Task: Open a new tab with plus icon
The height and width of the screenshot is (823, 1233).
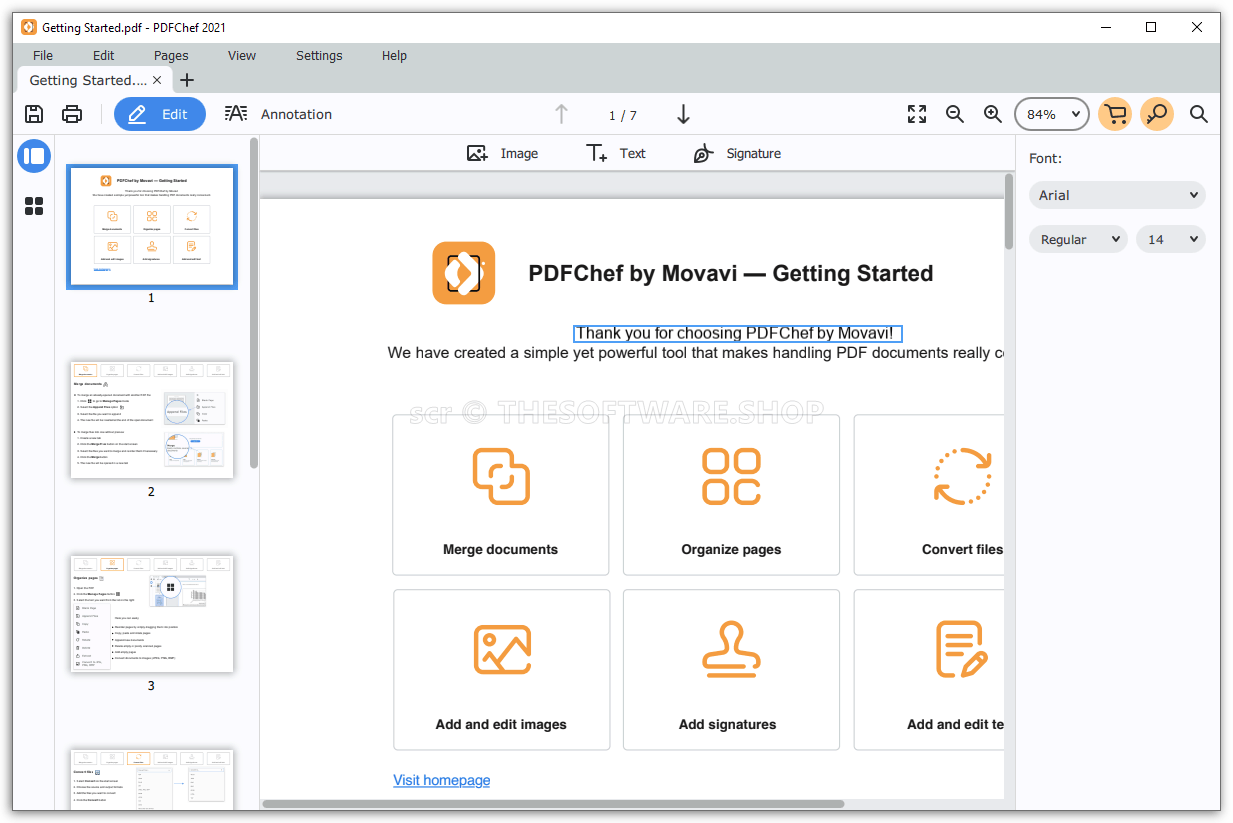Action: pyautogui.click(x=187, y=80)
